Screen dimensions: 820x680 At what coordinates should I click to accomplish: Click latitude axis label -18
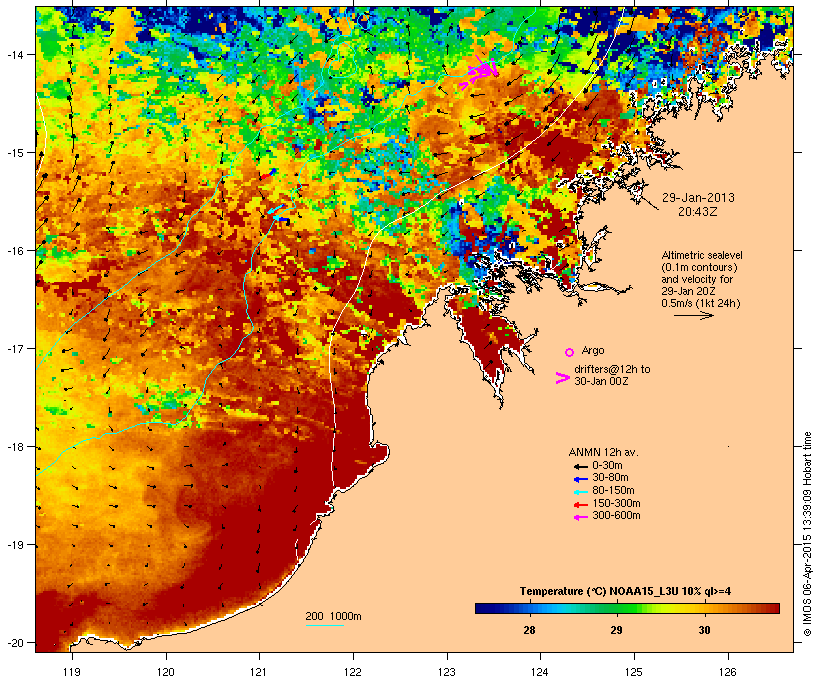click(x=14, y=447)
